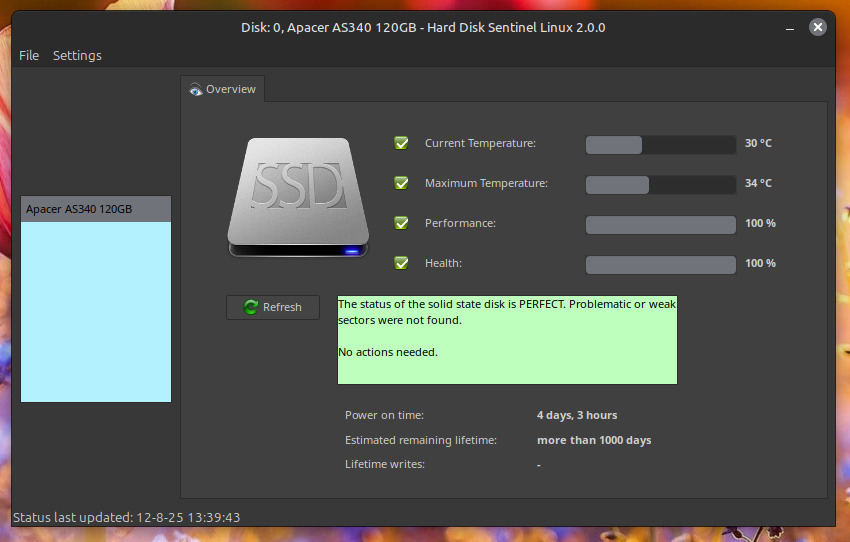Click the Maximum Temperature green checkmark
850x542 pixels.
[x=401, y=183]
